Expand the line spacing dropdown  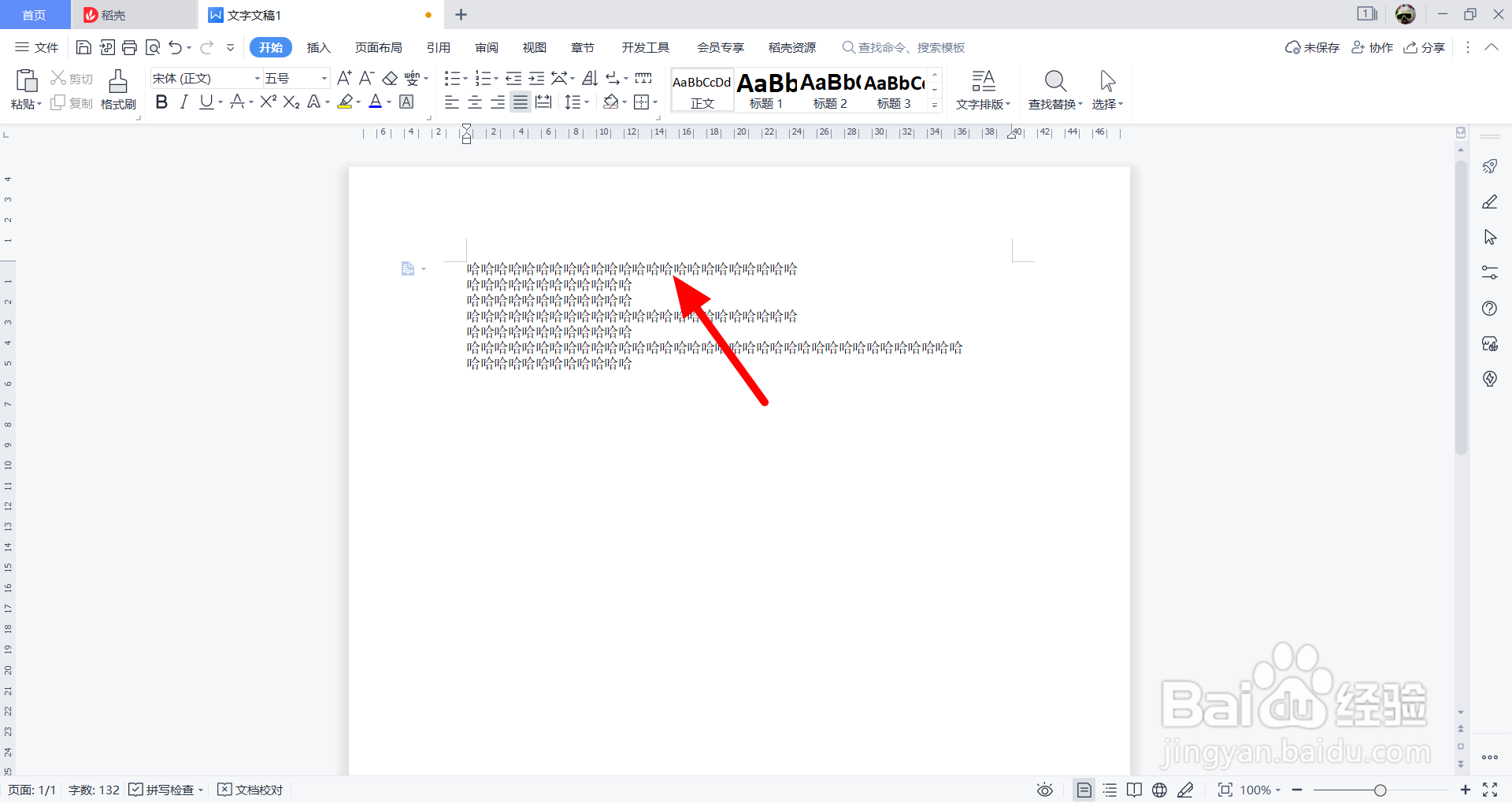[587, 102]
